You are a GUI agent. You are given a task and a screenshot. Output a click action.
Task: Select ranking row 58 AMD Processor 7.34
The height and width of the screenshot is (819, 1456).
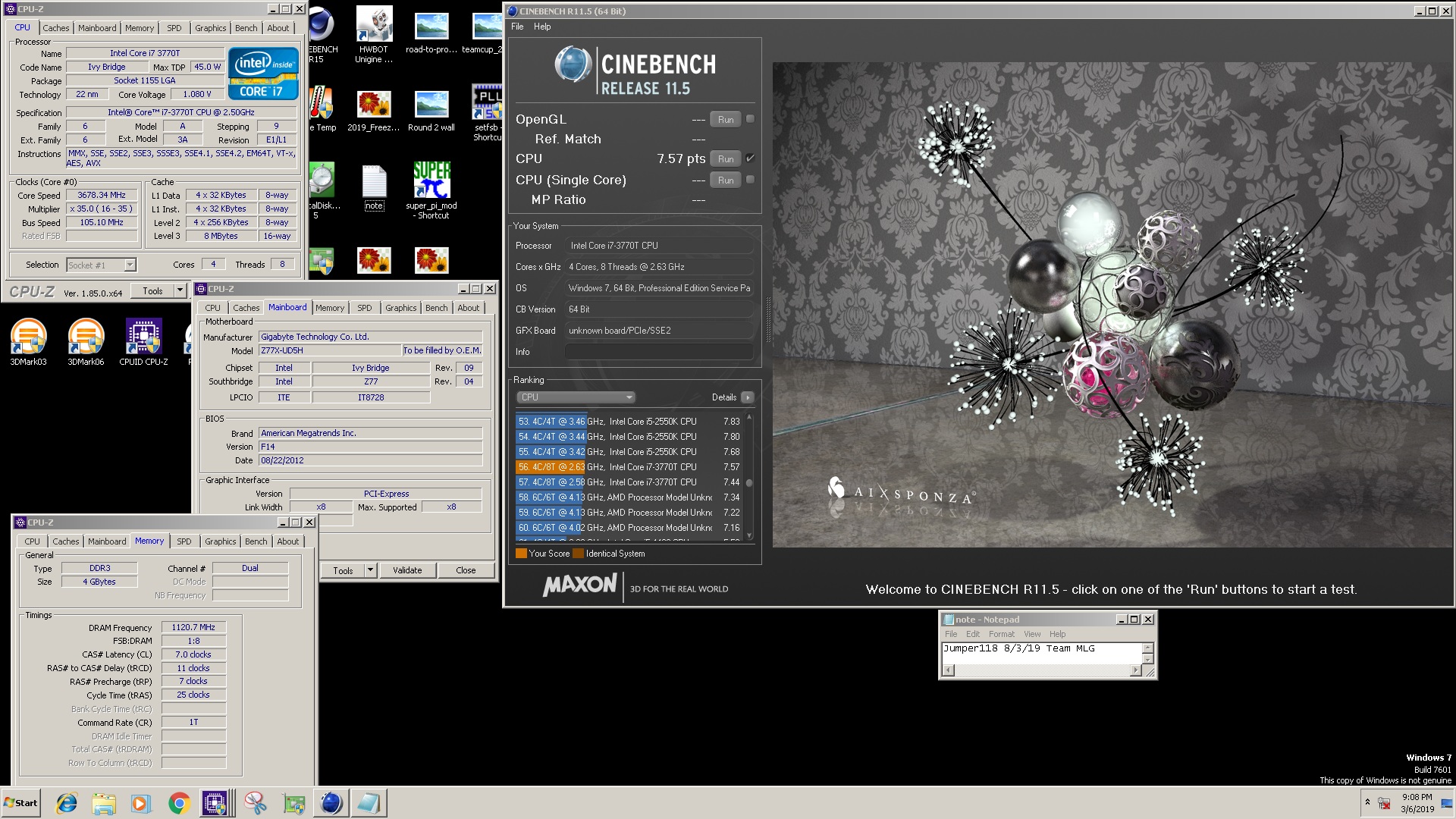(x=629, y=497)
